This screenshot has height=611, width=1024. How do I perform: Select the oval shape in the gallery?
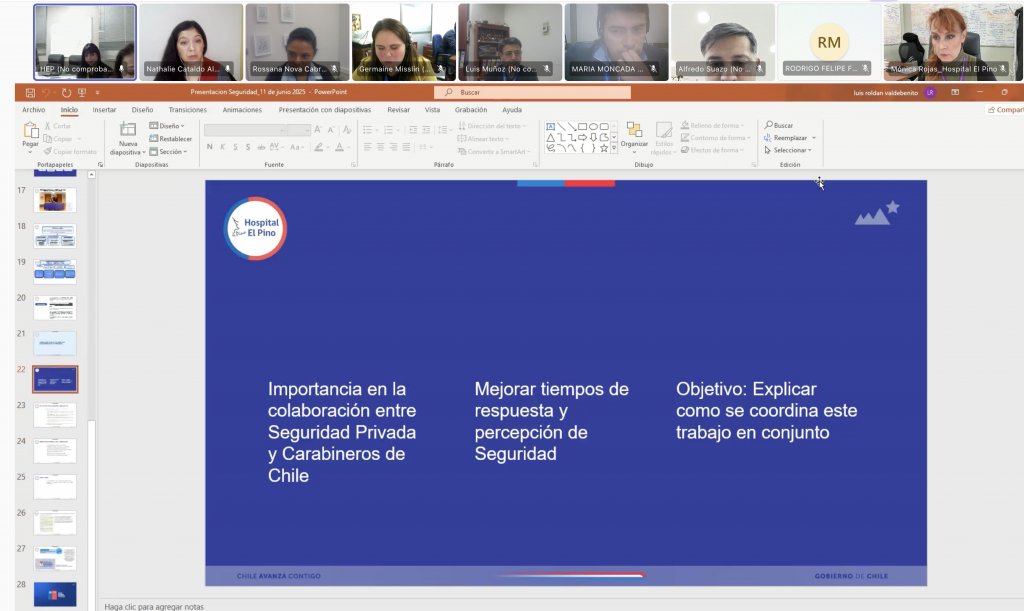coord(594,127)
